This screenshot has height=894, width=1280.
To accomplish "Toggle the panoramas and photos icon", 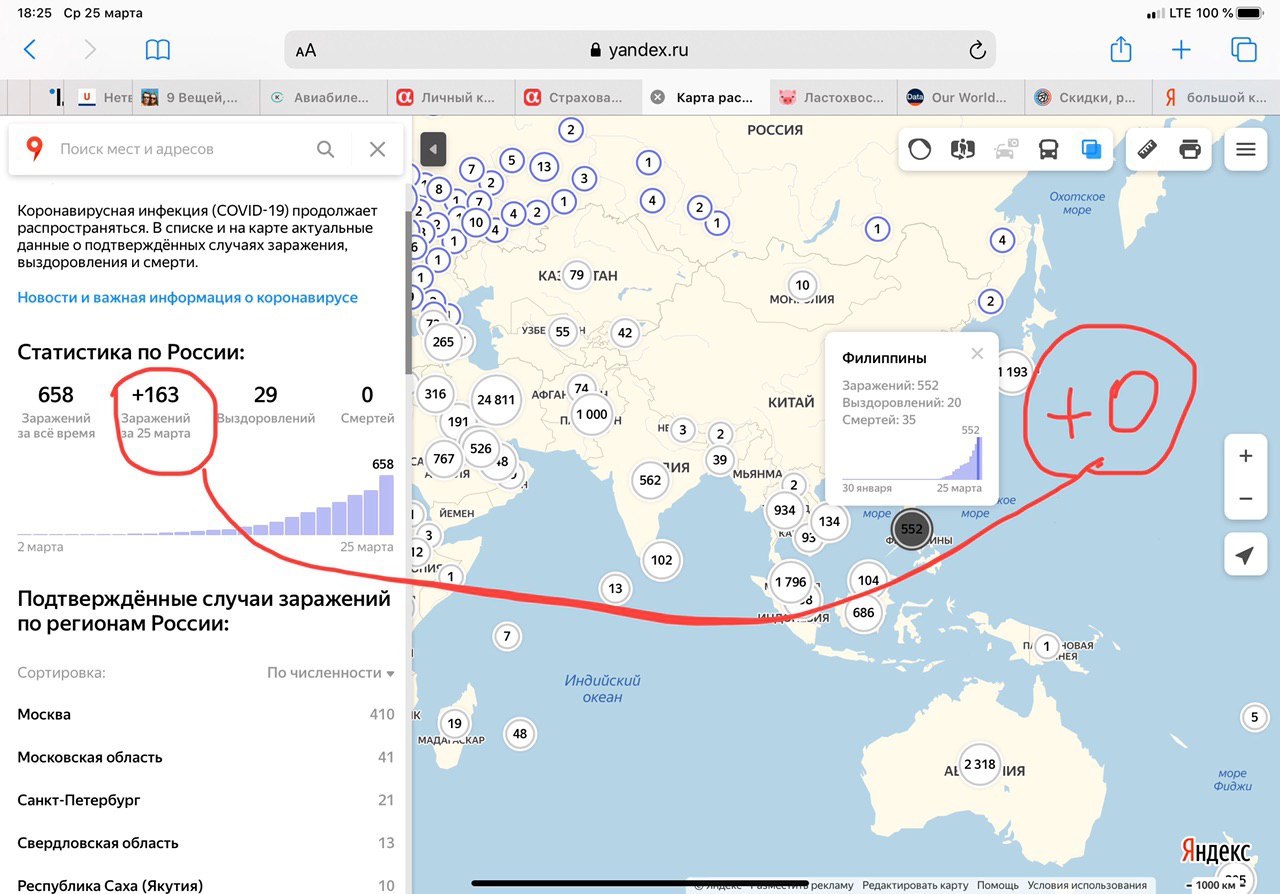I will point(962,150).
